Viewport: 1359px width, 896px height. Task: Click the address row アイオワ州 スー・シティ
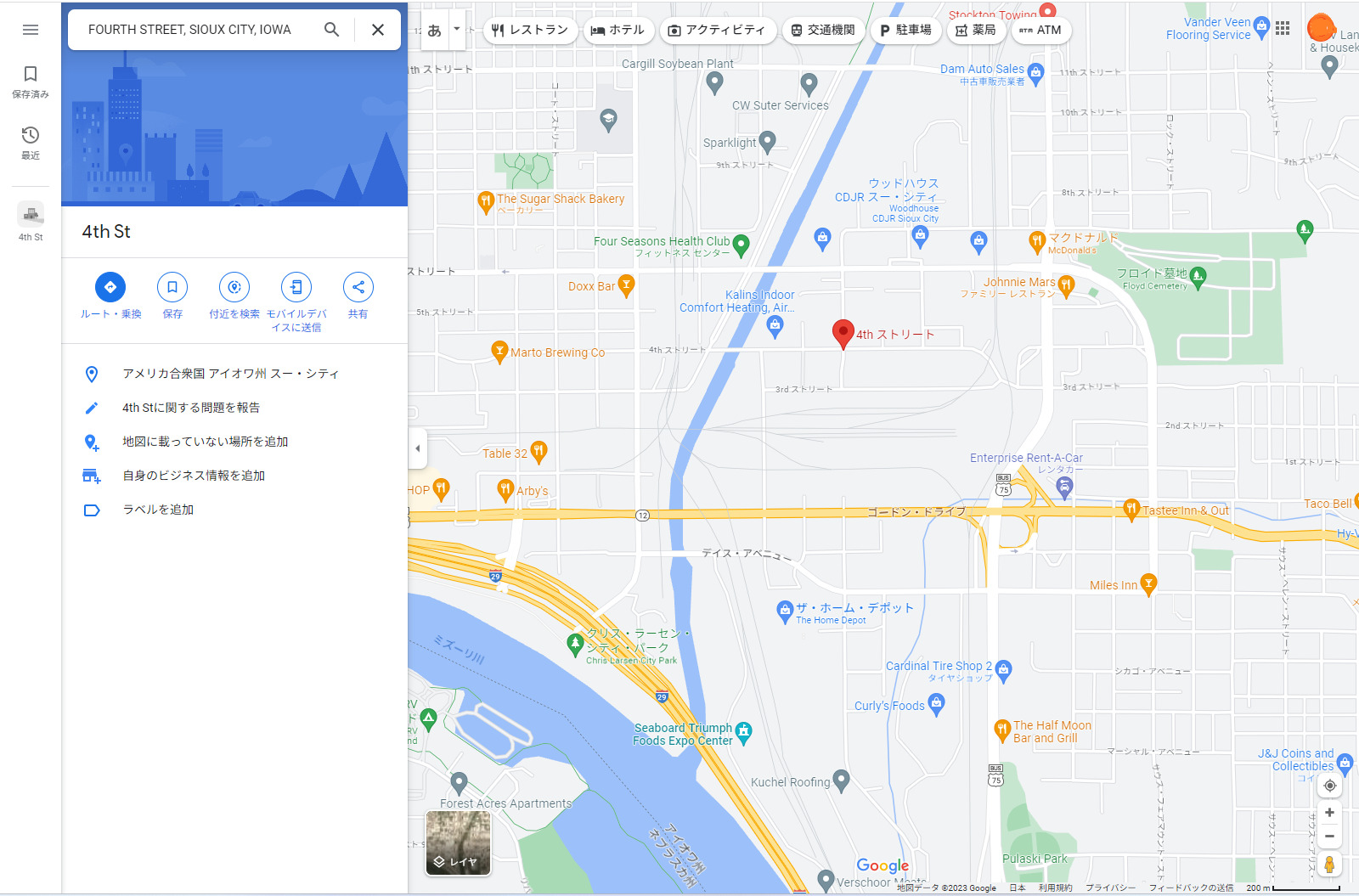point(234,374)
